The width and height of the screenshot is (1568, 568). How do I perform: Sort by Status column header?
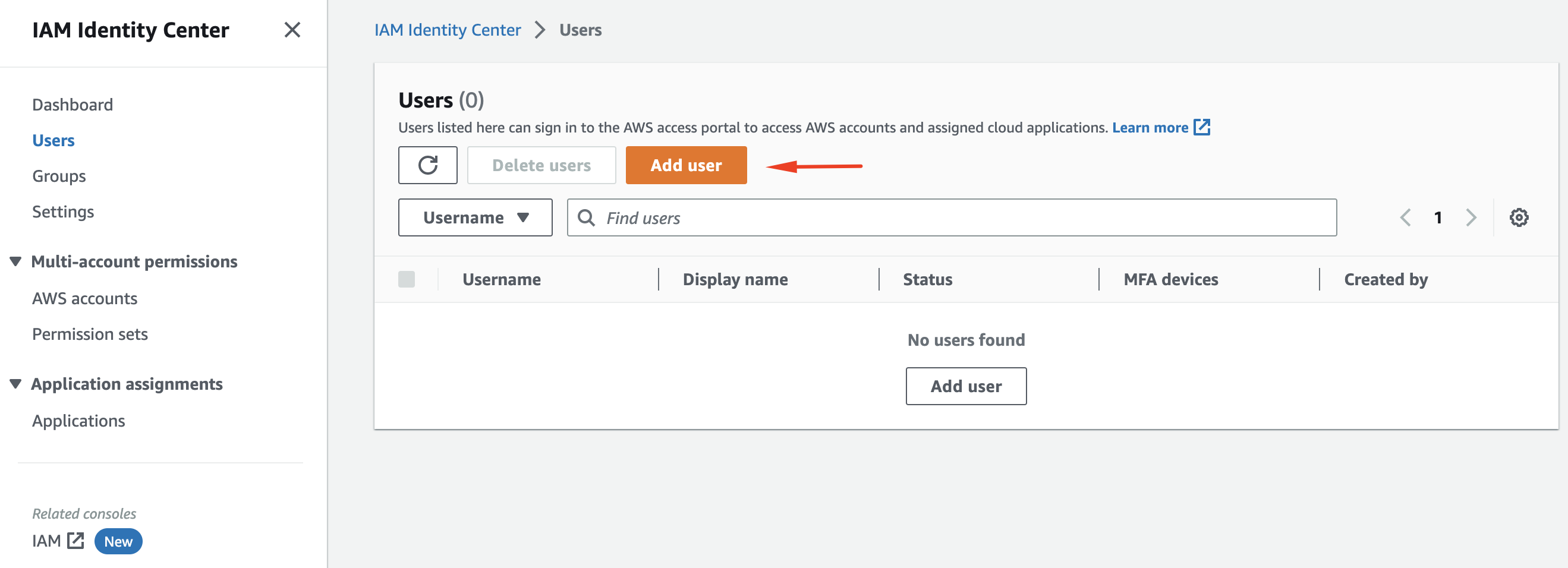pos(928,279)
